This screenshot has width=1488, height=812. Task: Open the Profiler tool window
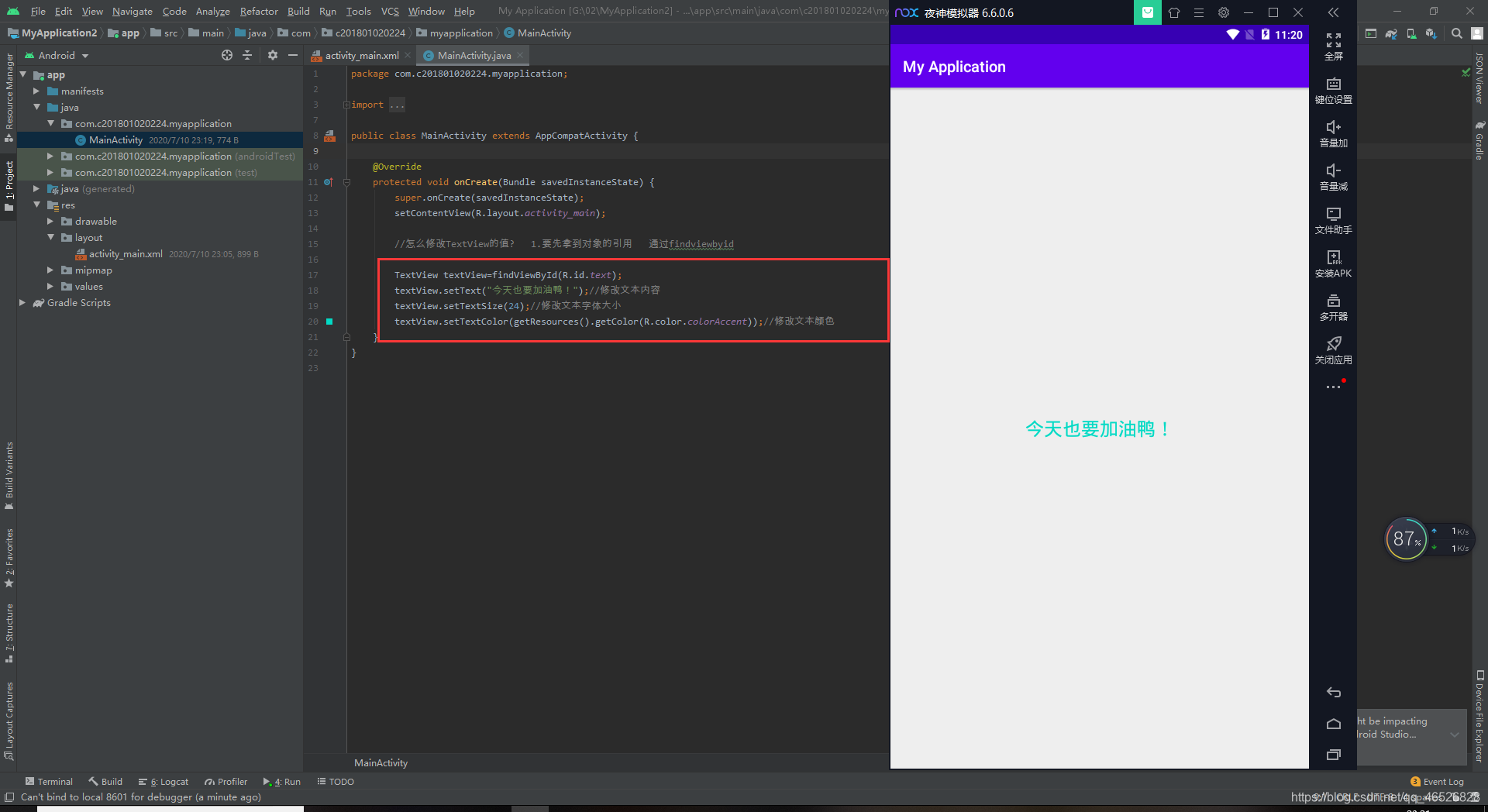pos(226,782)
